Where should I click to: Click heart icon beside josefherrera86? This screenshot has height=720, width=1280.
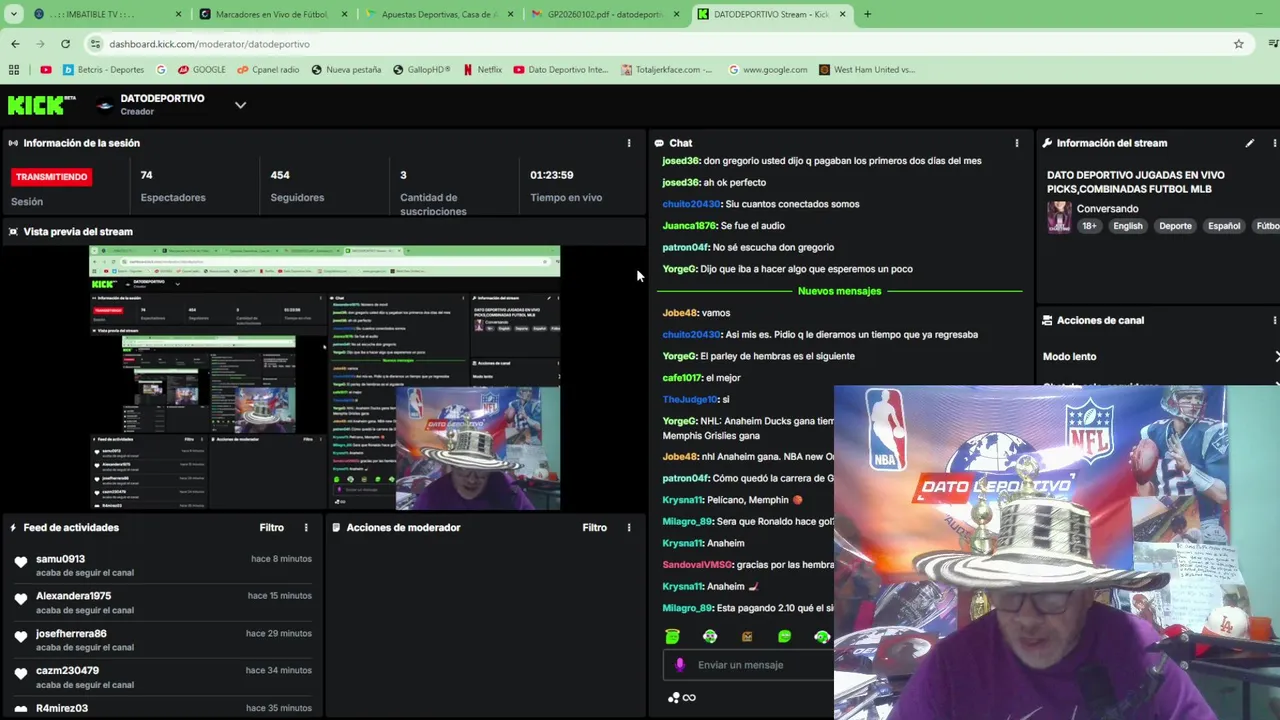pos(21,637)
